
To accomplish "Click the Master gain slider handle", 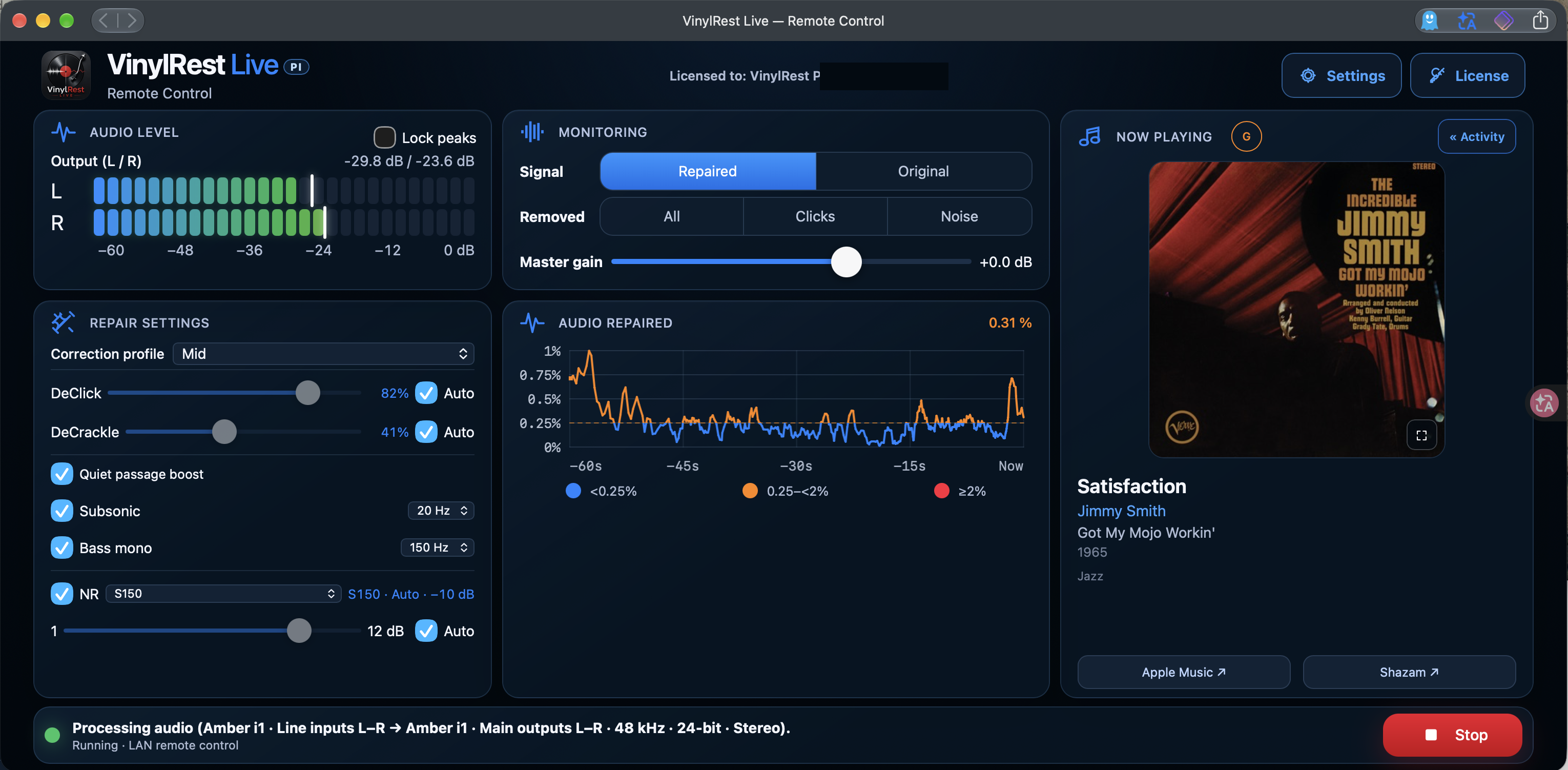I will [846, 262].
